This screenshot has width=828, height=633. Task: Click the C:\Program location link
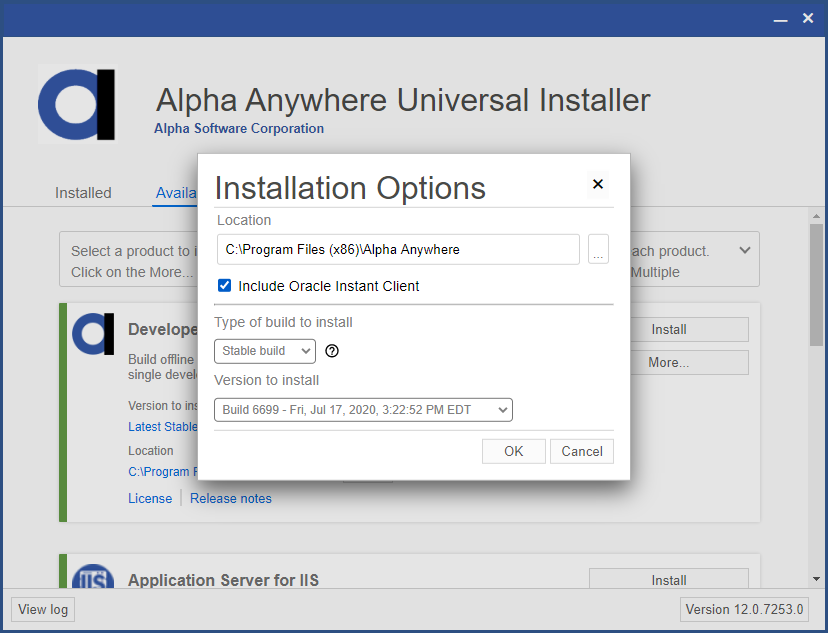tap(163, 471)
